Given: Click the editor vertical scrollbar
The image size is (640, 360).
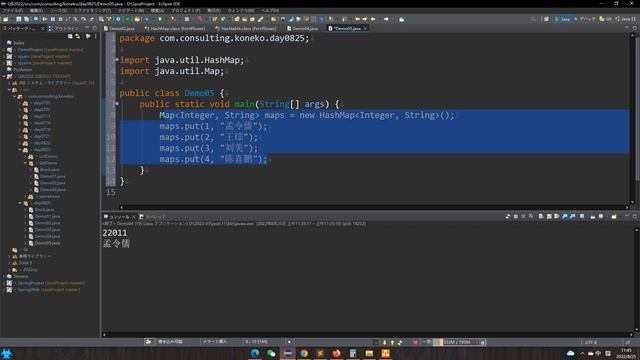Looking at the screenshot, I should (x=633, y=118).
